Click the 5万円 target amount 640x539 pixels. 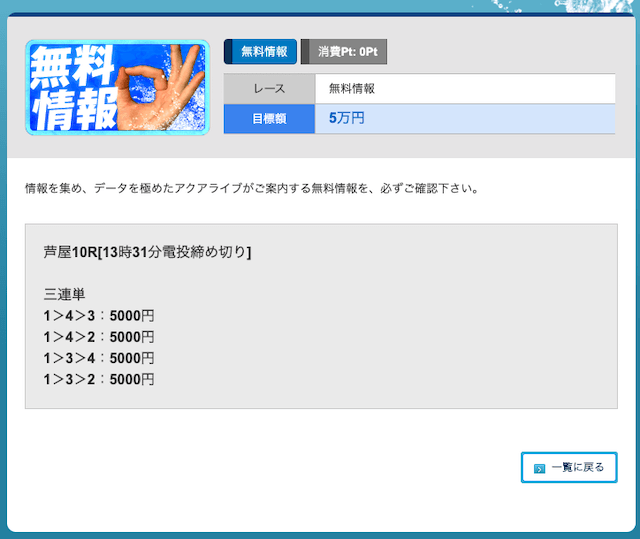(x=347, y=118)
